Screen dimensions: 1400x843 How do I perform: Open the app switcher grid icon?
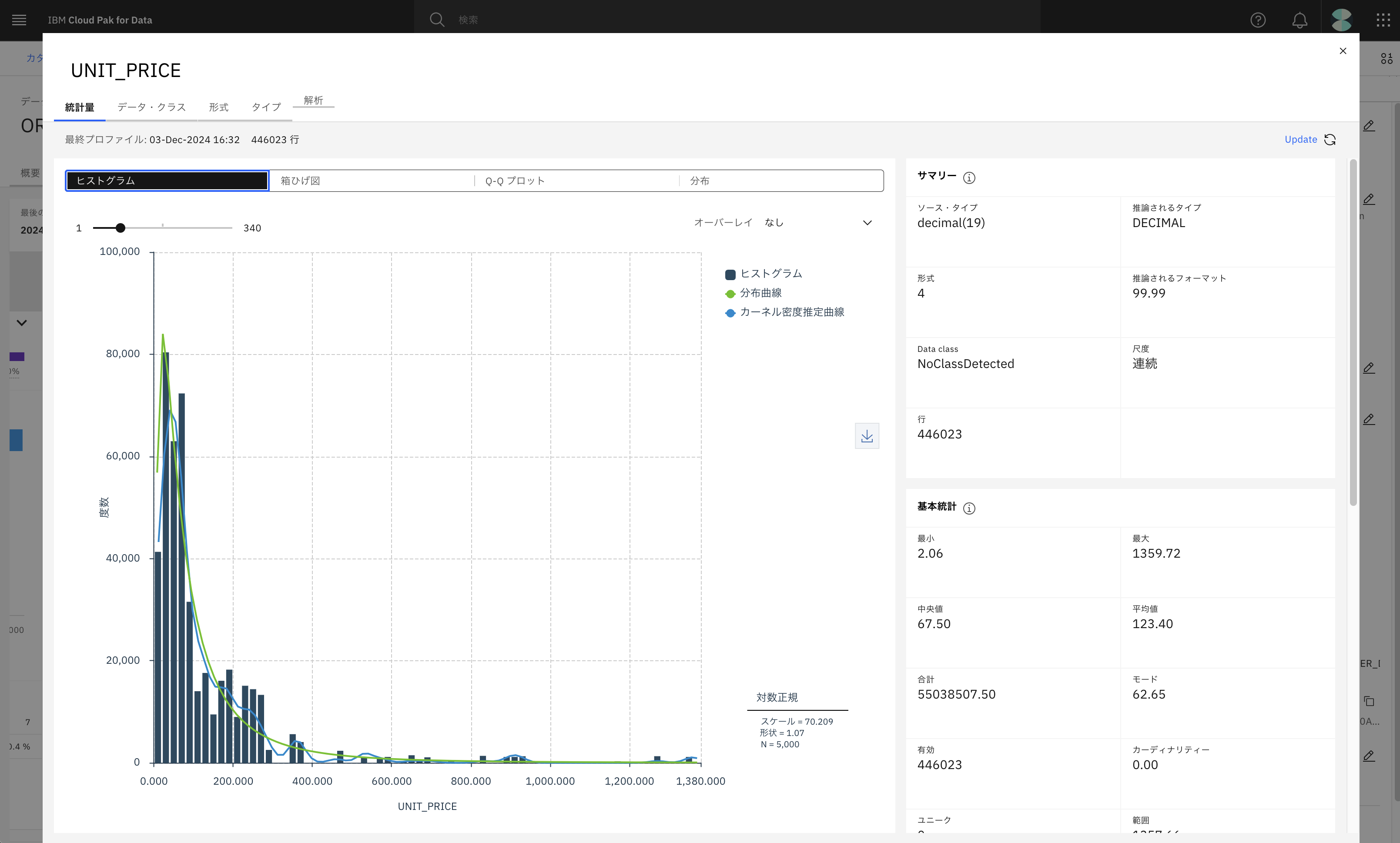pyautogui.click(x=1383, y=20)
